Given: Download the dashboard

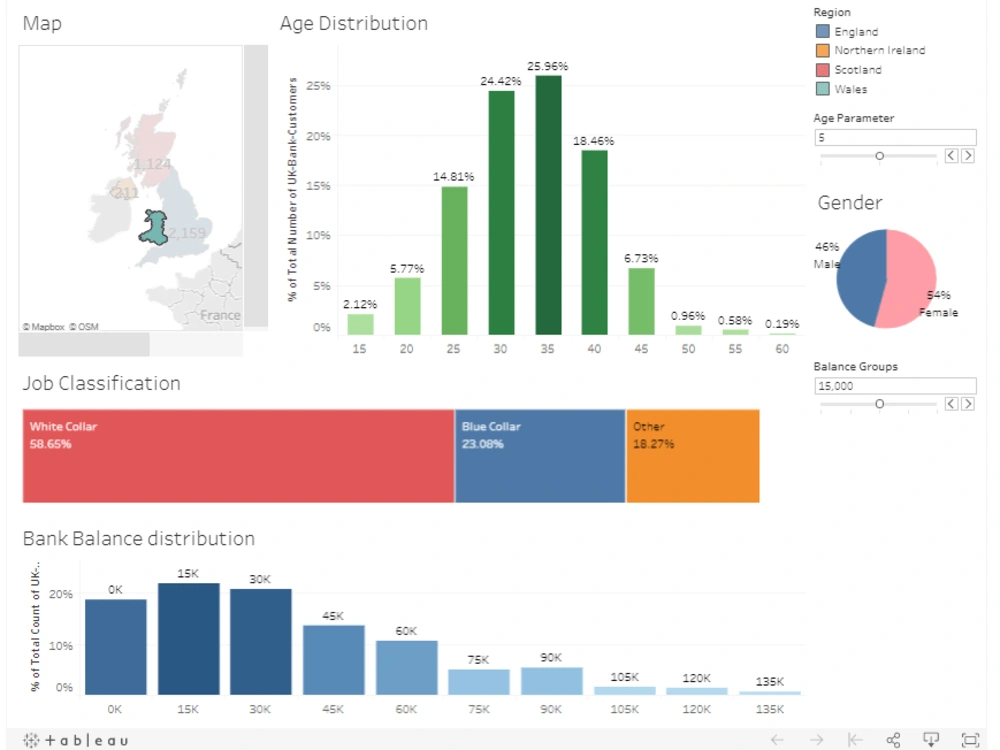Looking at the screenshot, I should [x=931, y=740].
